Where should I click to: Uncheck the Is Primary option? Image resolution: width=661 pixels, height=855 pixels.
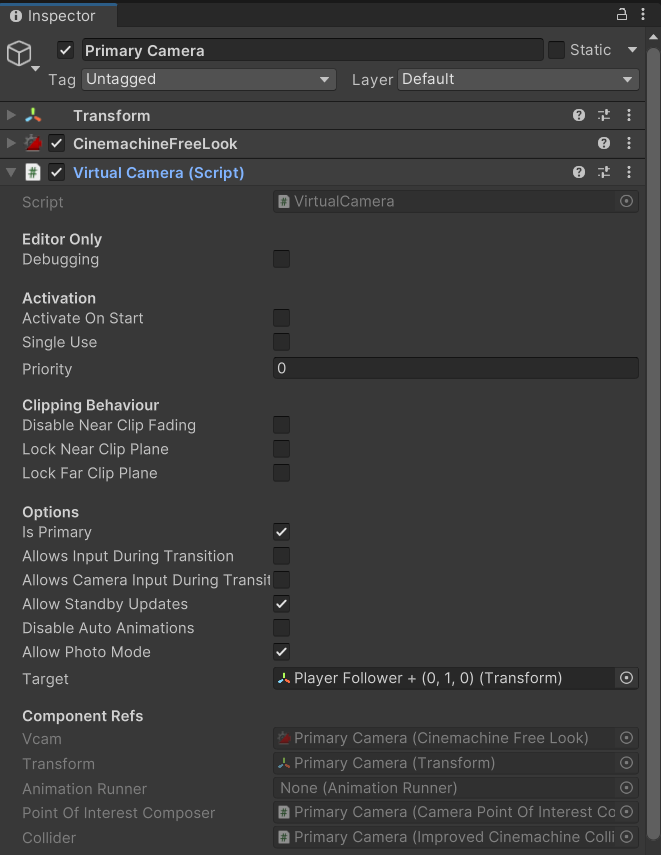click(281, 532)
